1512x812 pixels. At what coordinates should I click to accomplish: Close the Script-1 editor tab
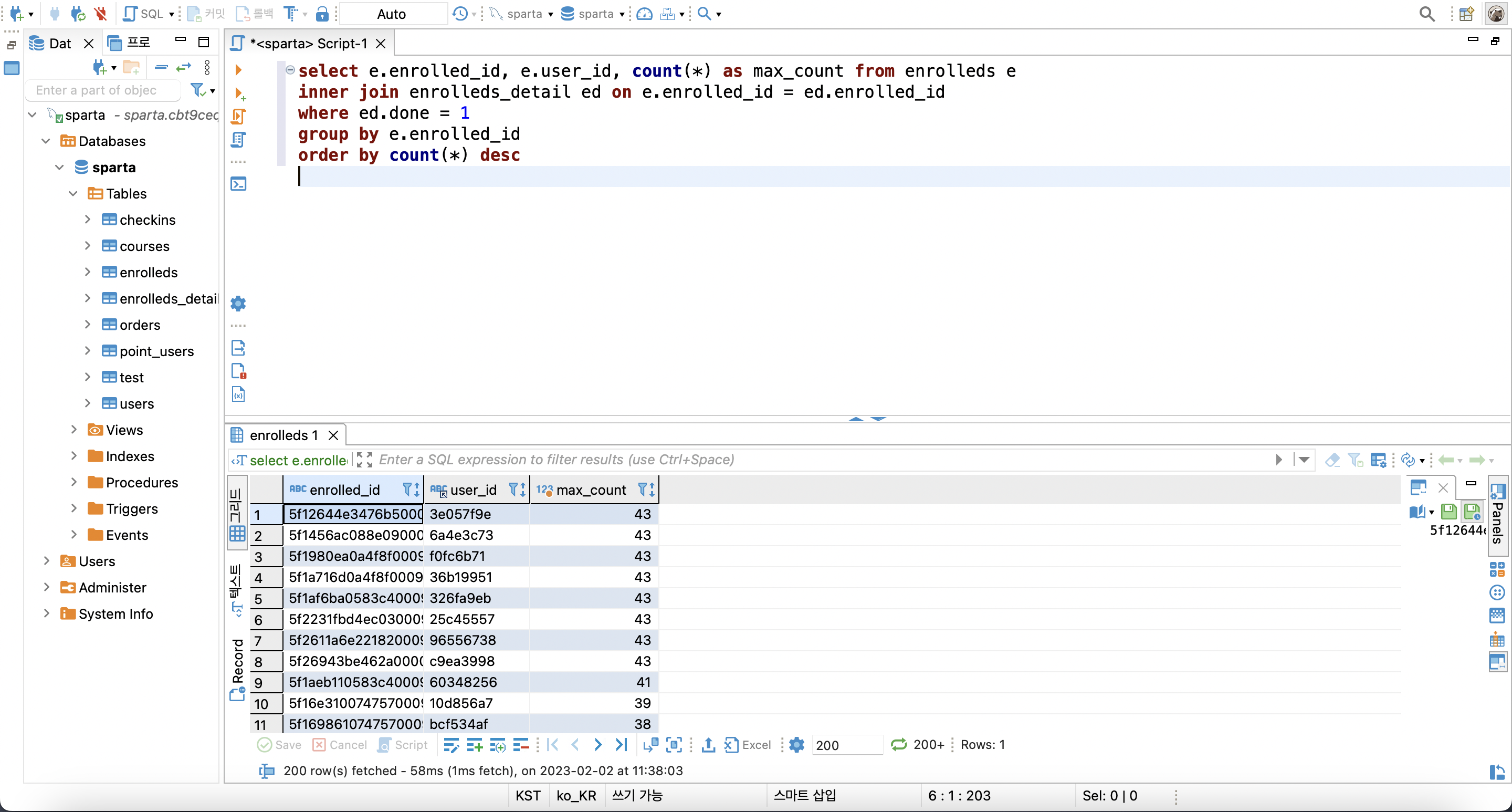[381, 44]
